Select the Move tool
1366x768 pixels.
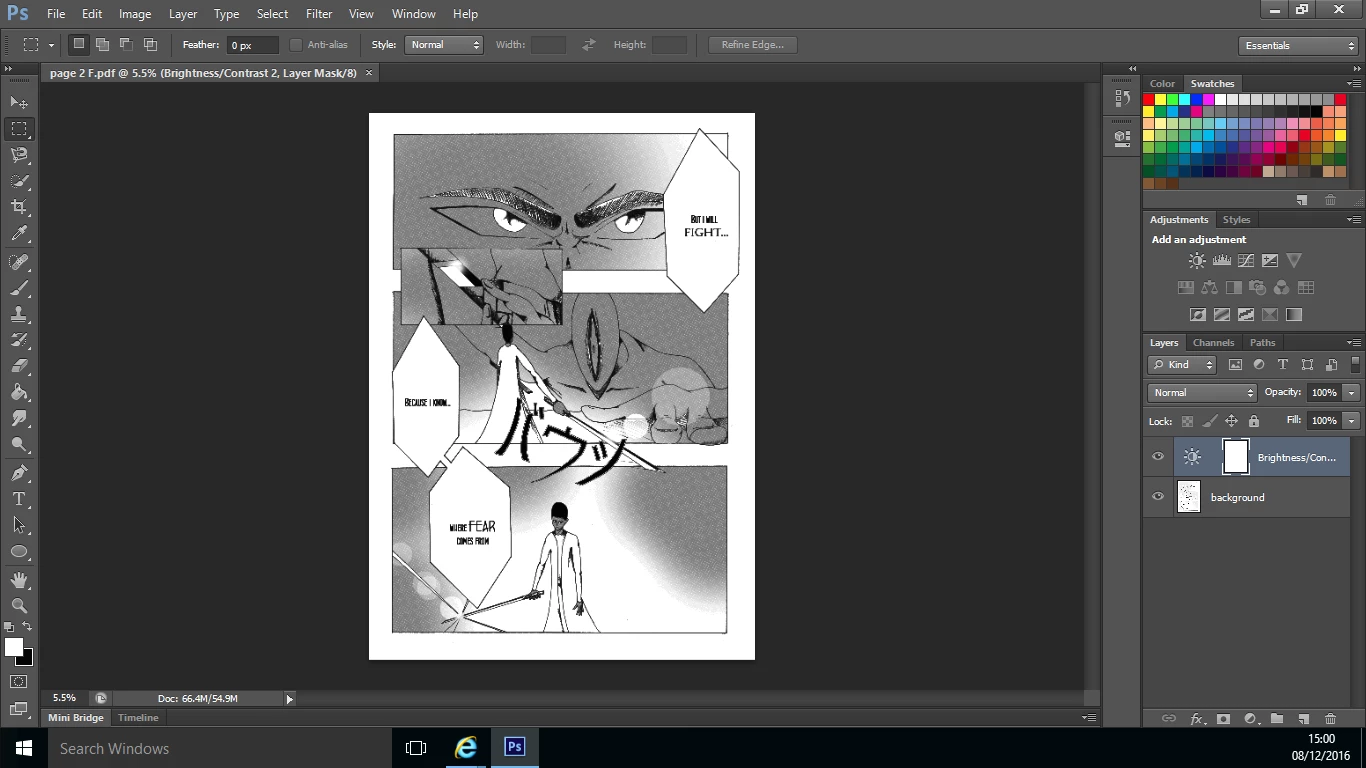pyautogui.click(x=19, y=102)
